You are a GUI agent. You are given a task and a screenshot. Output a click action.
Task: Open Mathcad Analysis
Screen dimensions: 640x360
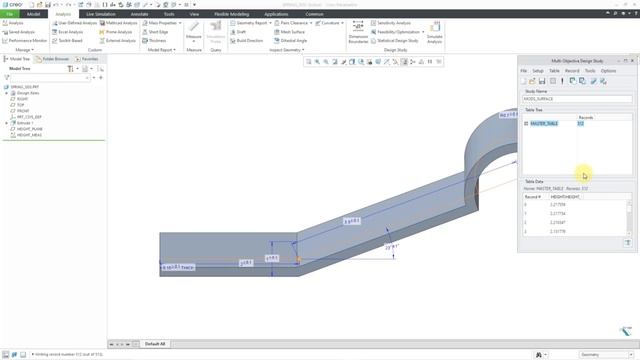coord(118,23)
